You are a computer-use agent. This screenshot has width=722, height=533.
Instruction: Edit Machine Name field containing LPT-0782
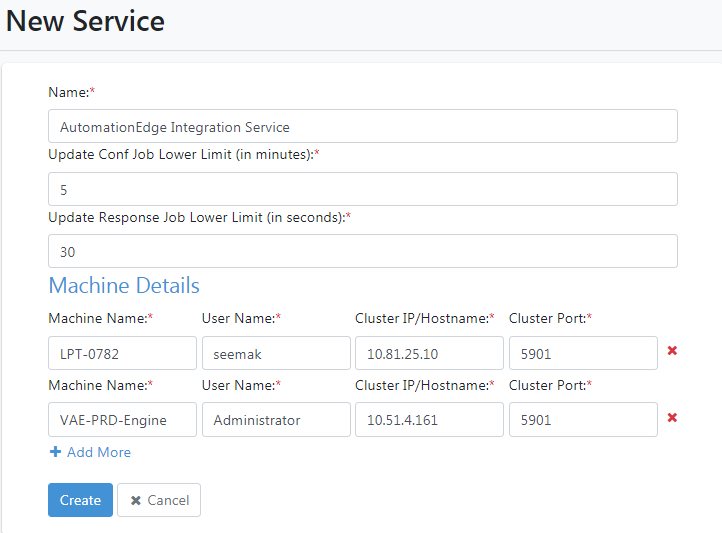click(122, 353)
